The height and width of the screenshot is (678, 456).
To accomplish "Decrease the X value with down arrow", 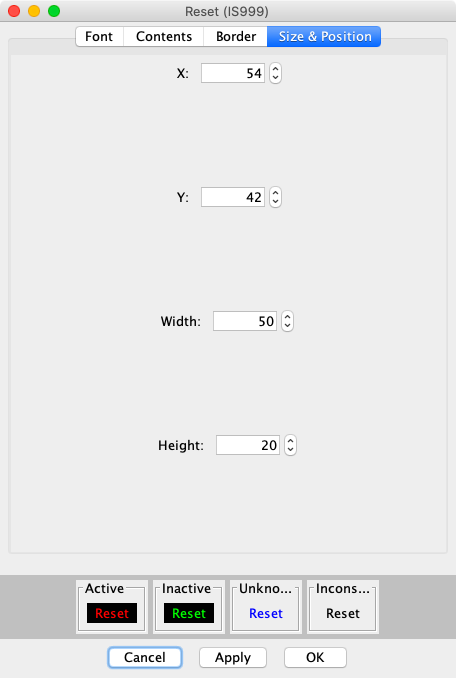I will point(275,78).
